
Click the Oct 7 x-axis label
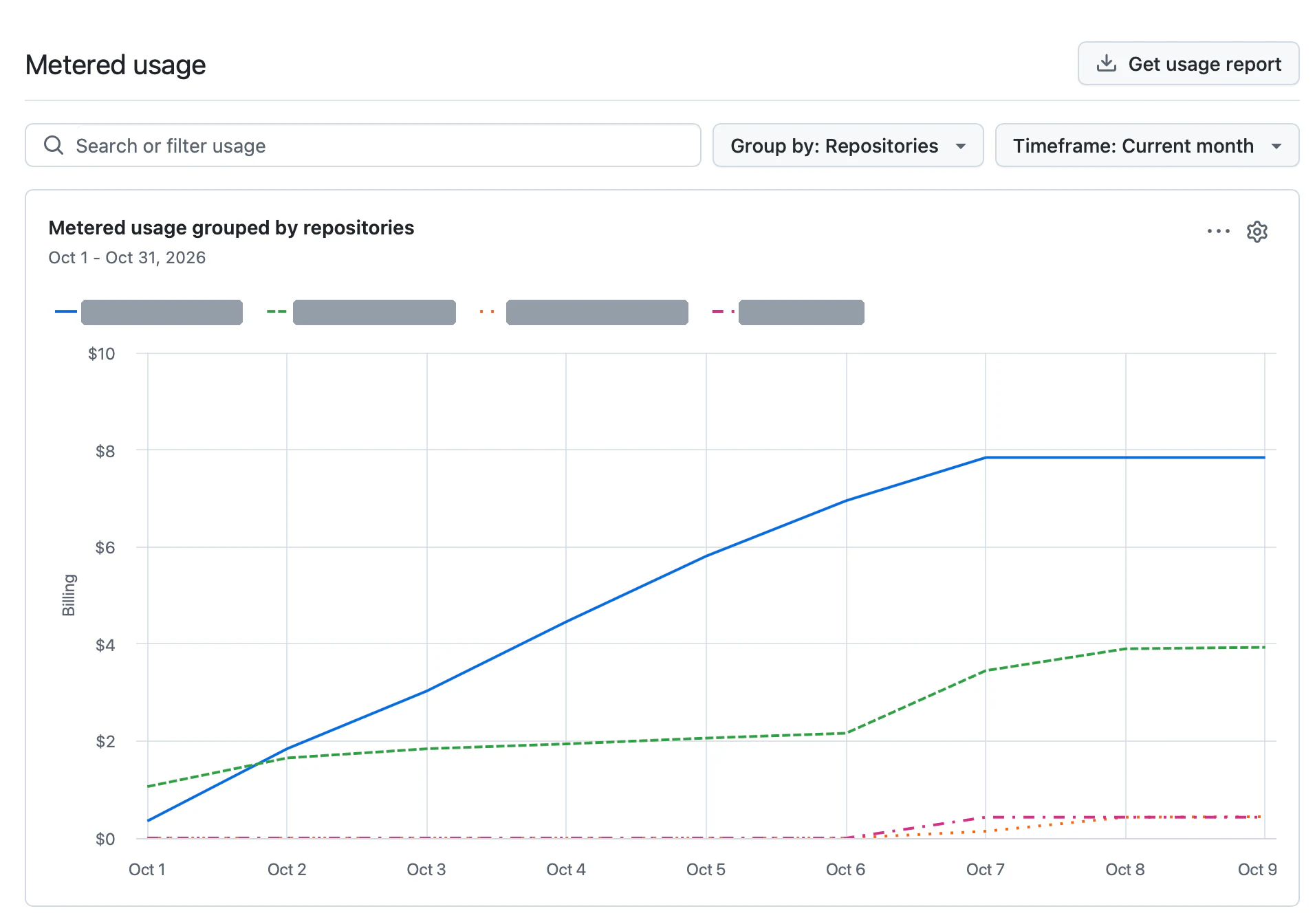pos(985,870)
